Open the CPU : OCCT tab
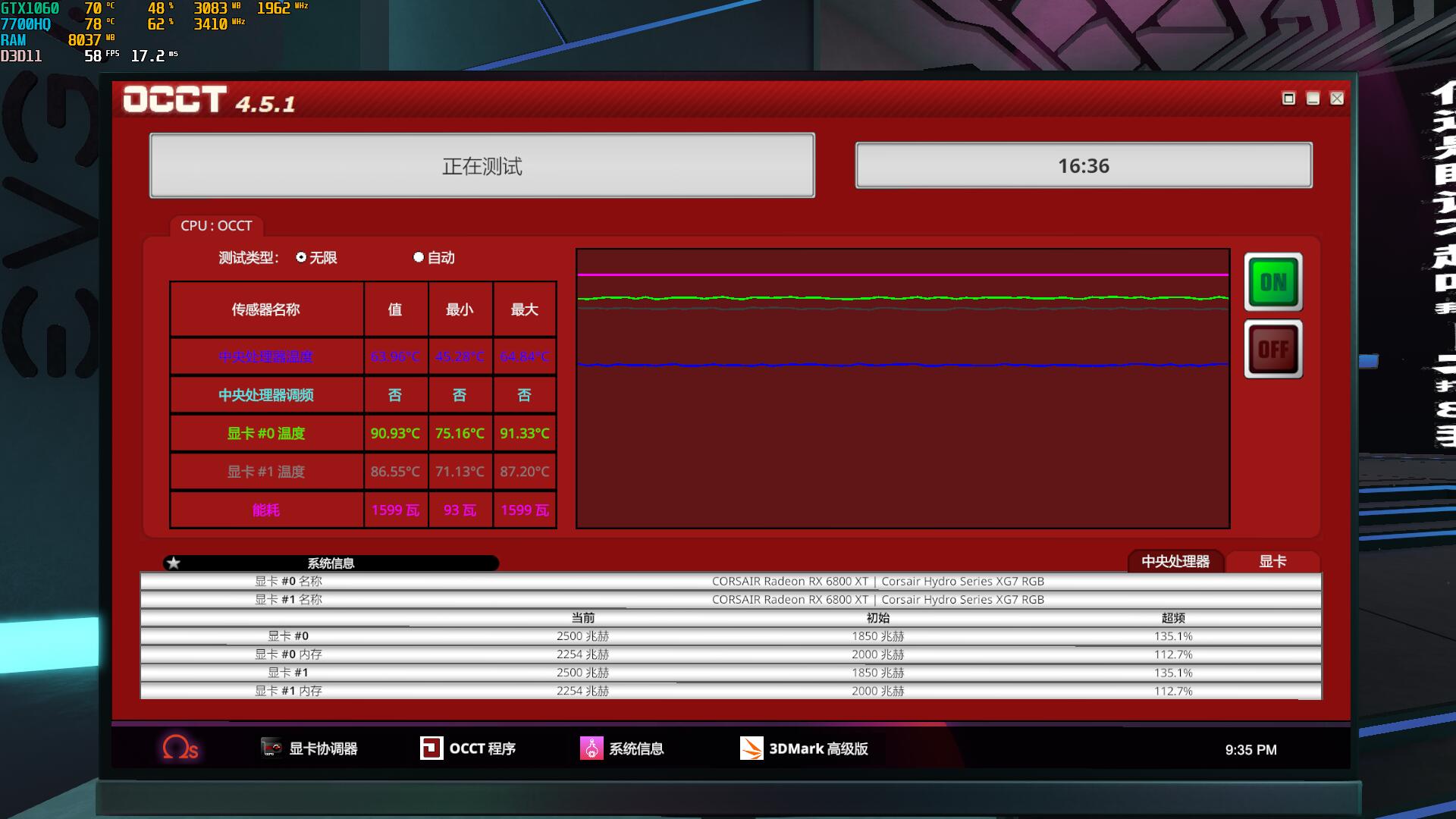The height and width of the screenshot is (819, 1456). pyautogui.click(x=216, y=226)
